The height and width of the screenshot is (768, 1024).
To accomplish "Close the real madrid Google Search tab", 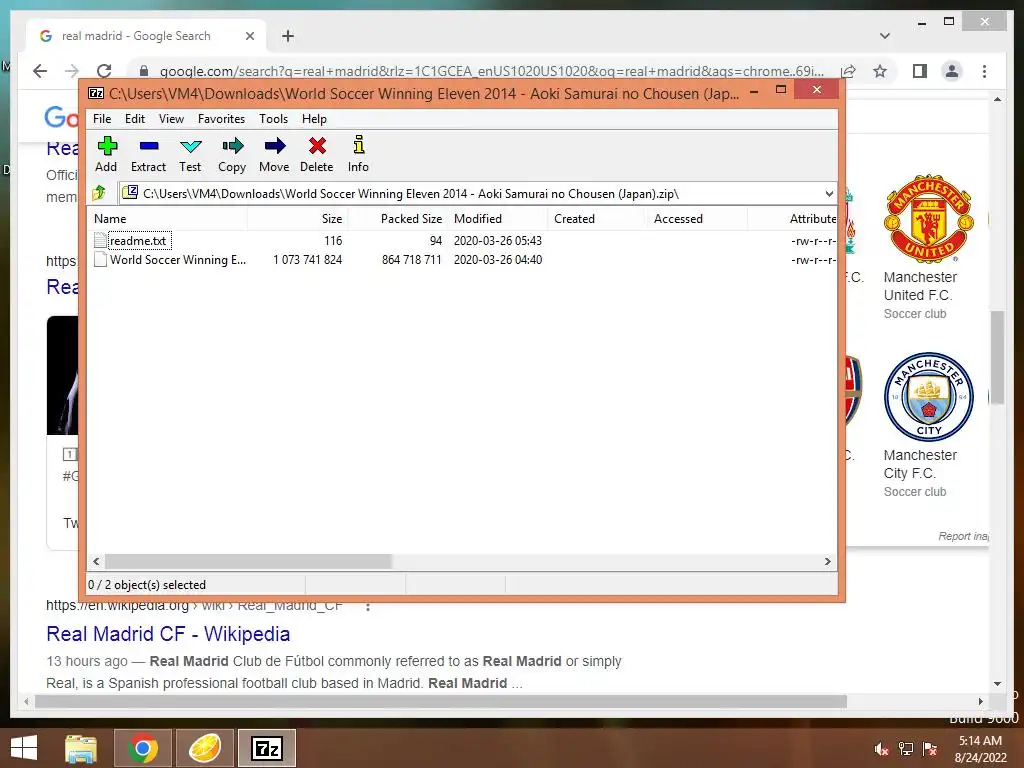I will [249, 36].
